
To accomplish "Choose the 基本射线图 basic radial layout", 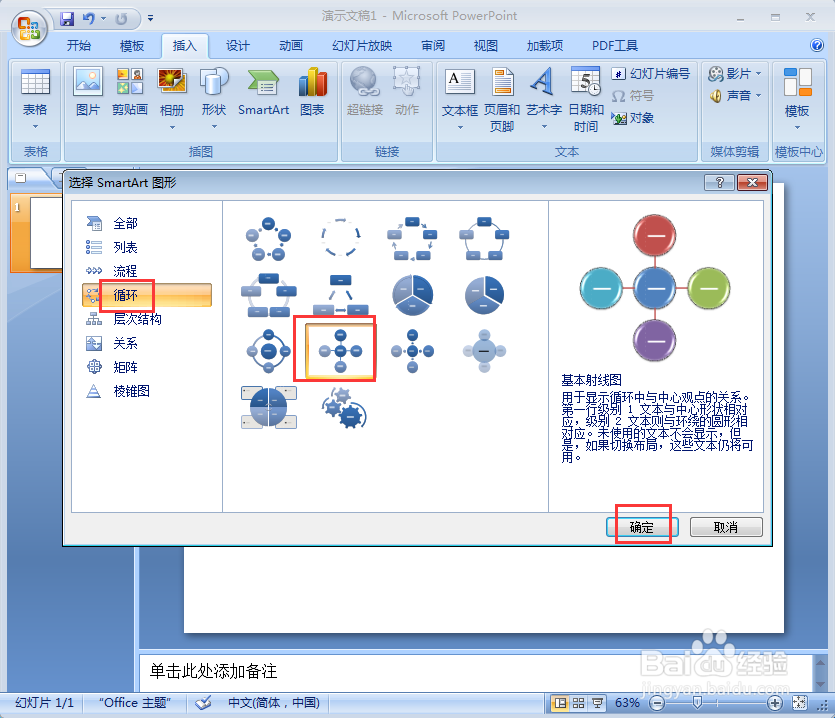I will point(340,351).
